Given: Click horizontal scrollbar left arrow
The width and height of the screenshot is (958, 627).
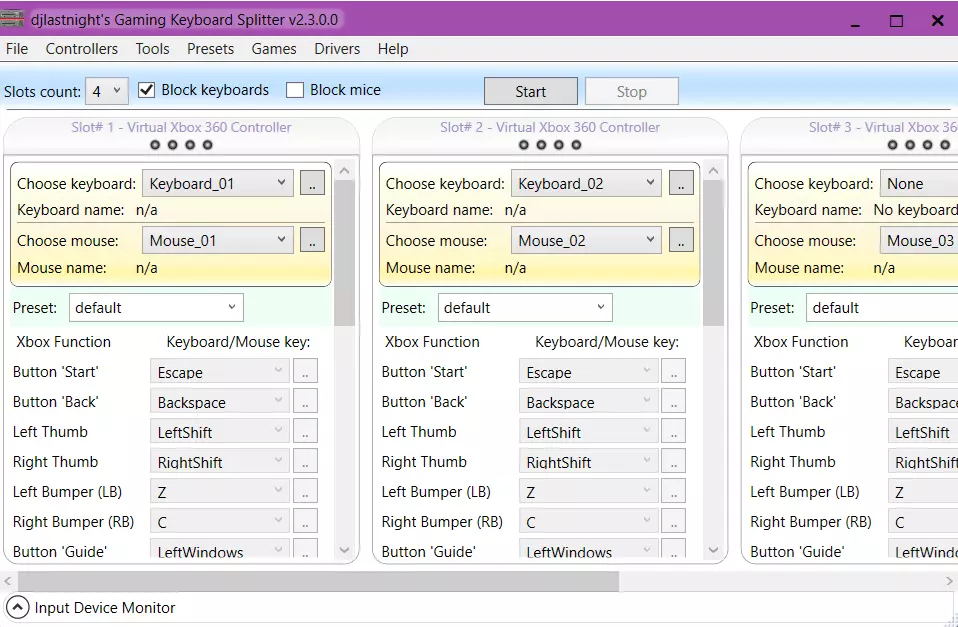Looking at the screenshot, I should (x=9, y=581).
